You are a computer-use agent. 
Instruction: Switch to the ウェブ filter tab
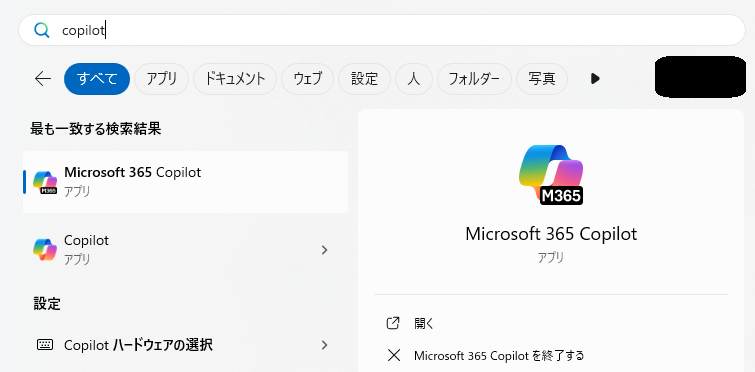[x=307, y=79]
